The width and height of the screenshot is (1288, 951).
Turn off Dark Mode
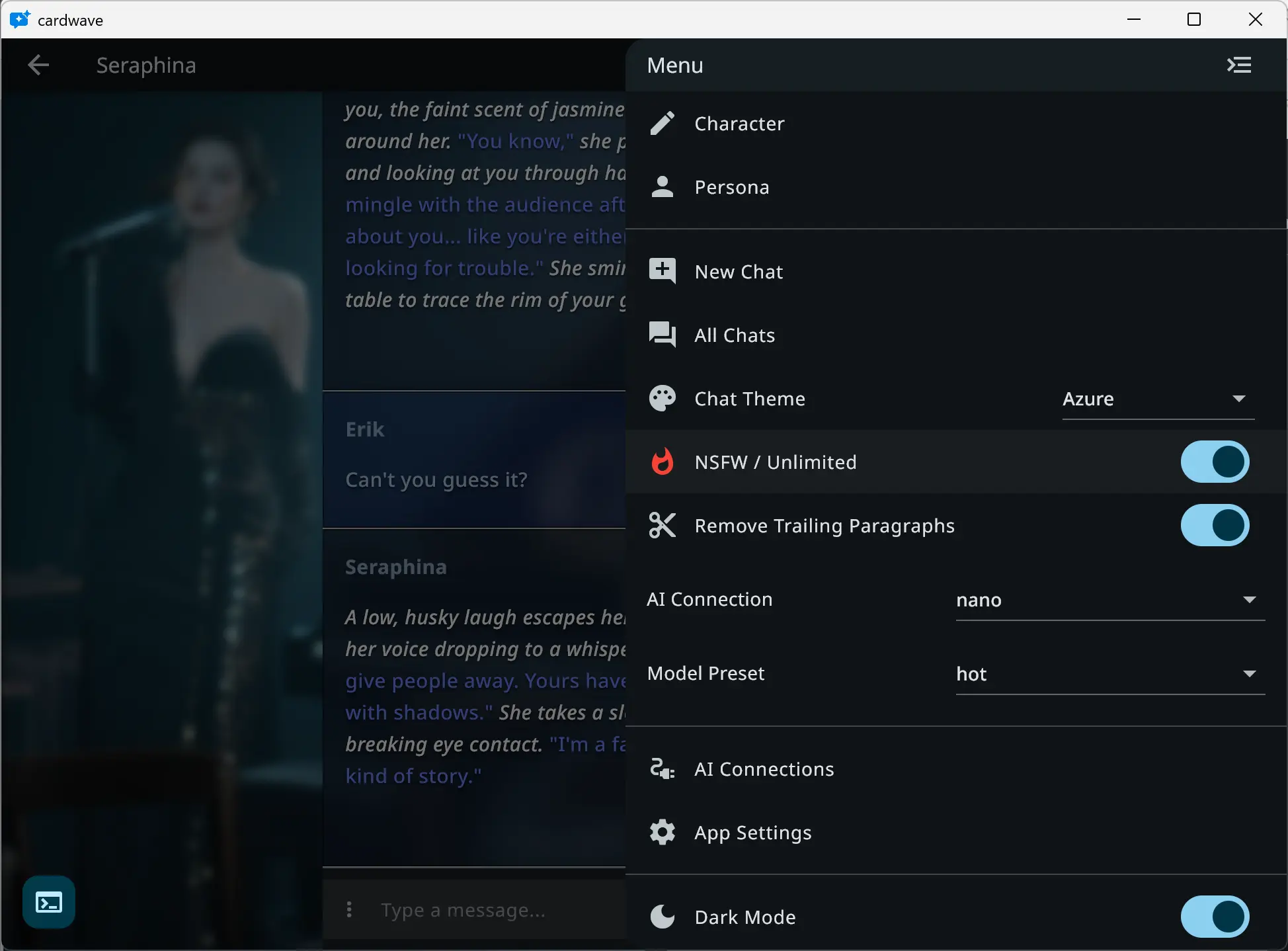(1213, 917)
